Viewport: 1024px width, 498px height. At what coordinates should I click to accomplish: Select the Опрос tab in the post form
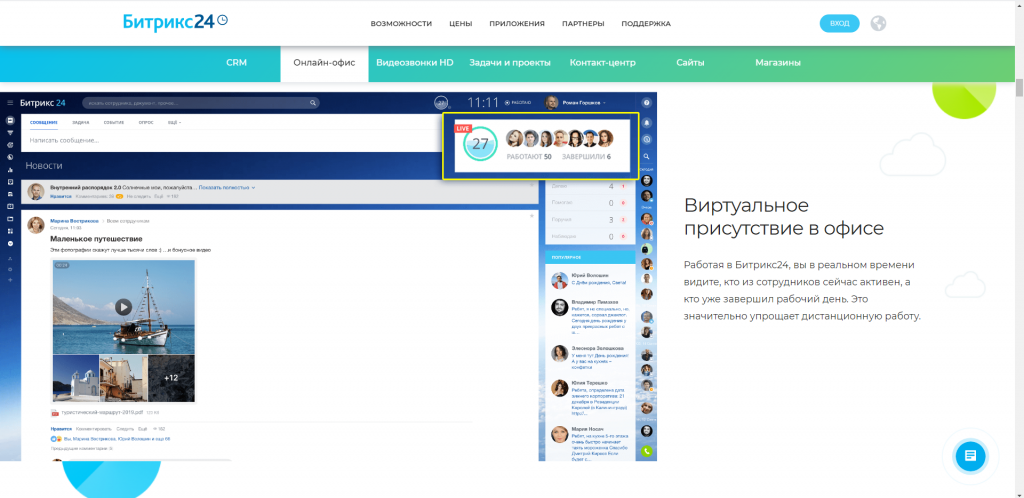coord(147,122)
